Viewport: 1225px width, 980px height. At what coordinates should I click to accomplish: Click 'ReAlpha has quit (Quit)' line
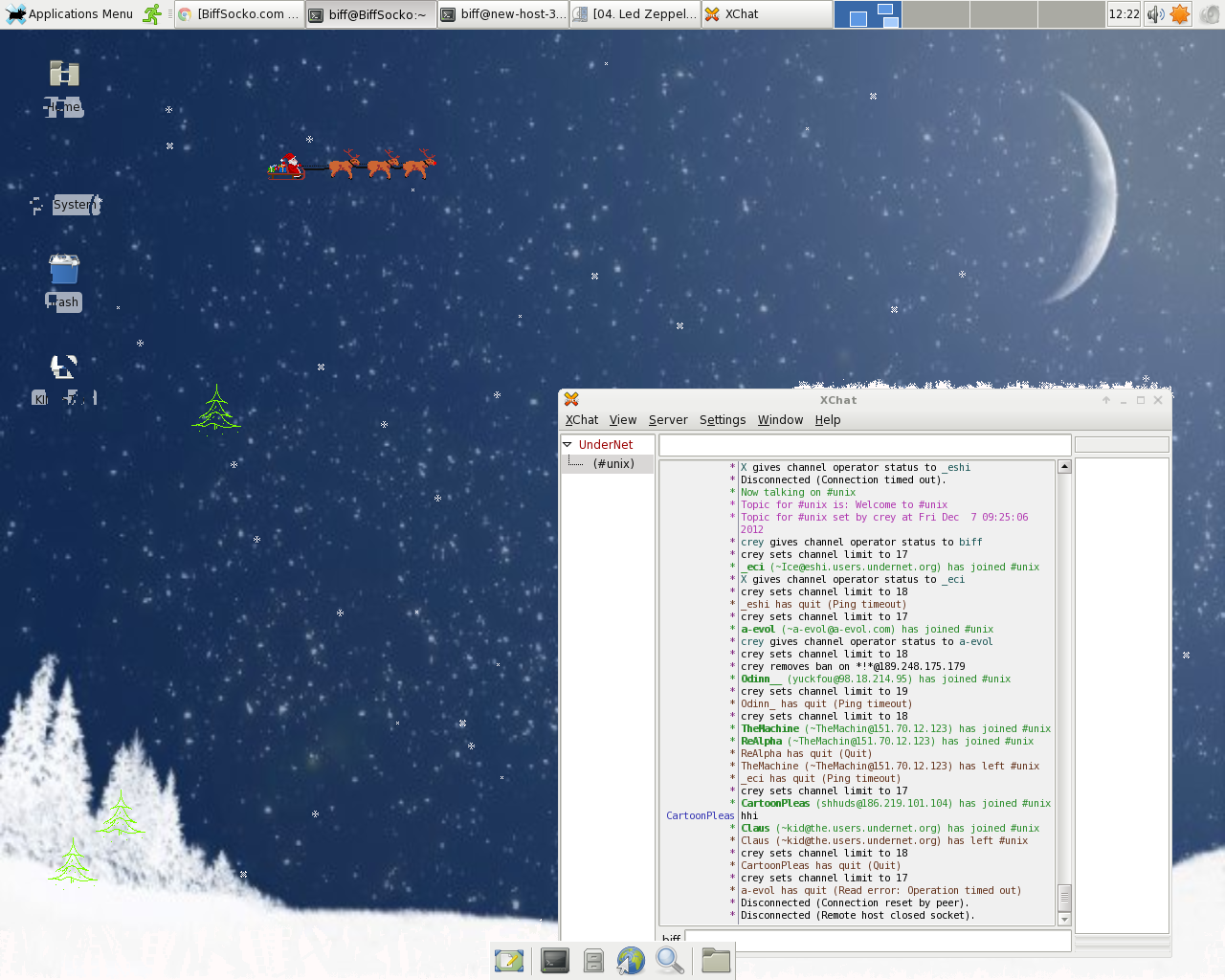(x=806, y=754)
